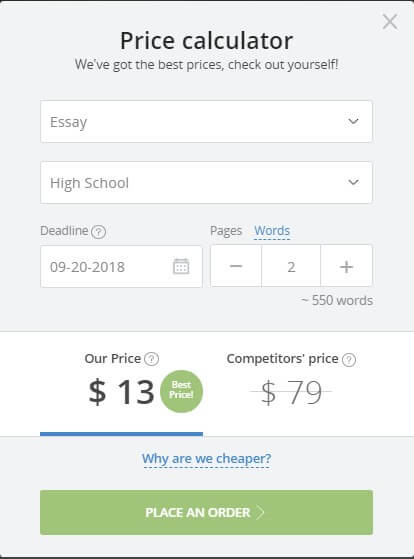Click the Place an Order button

coord(206,512)
